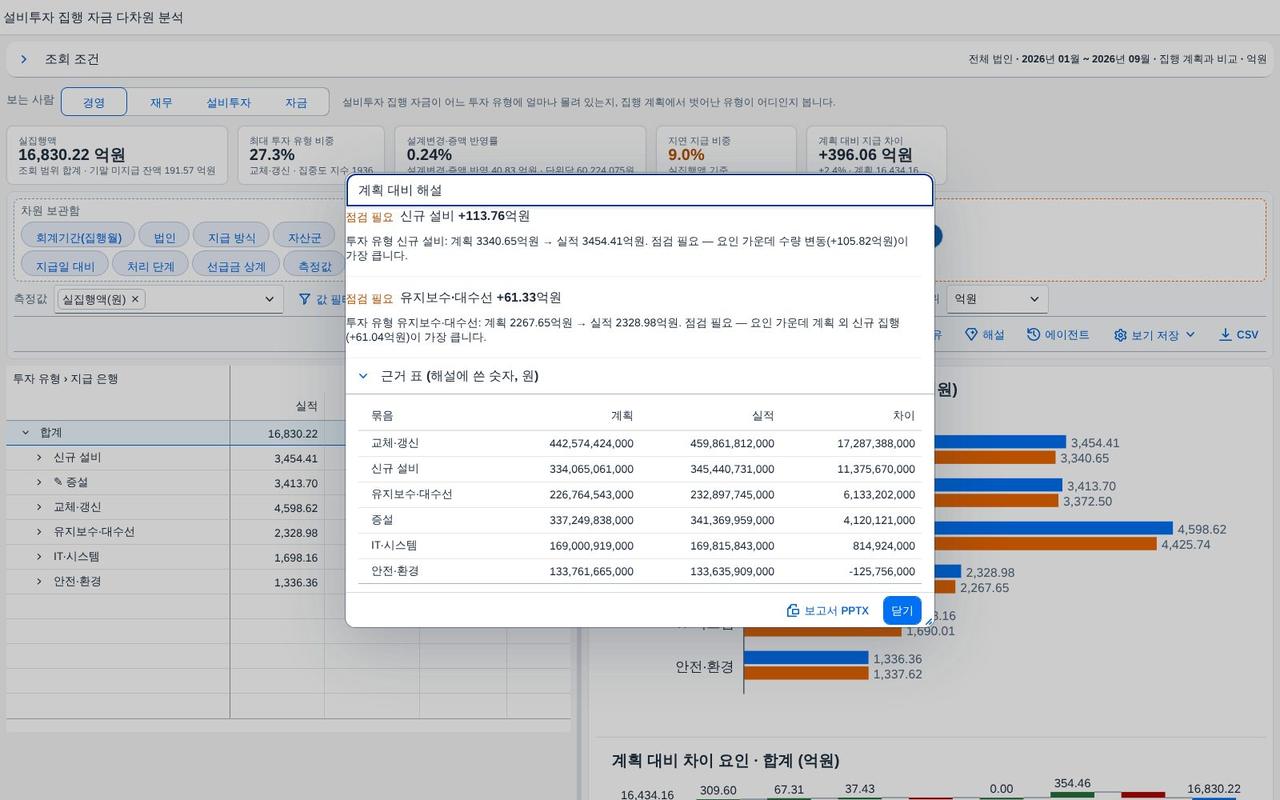Click the pencil icon beside 증설
This screenshot has height=800, width=1280.
pos(58,482)
